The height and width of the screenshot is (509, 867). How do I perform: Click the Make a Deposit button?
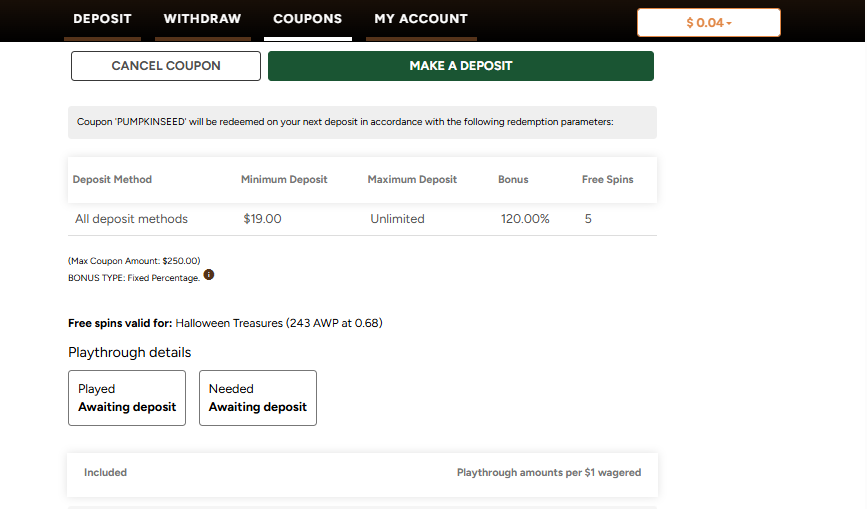point(460,66)
